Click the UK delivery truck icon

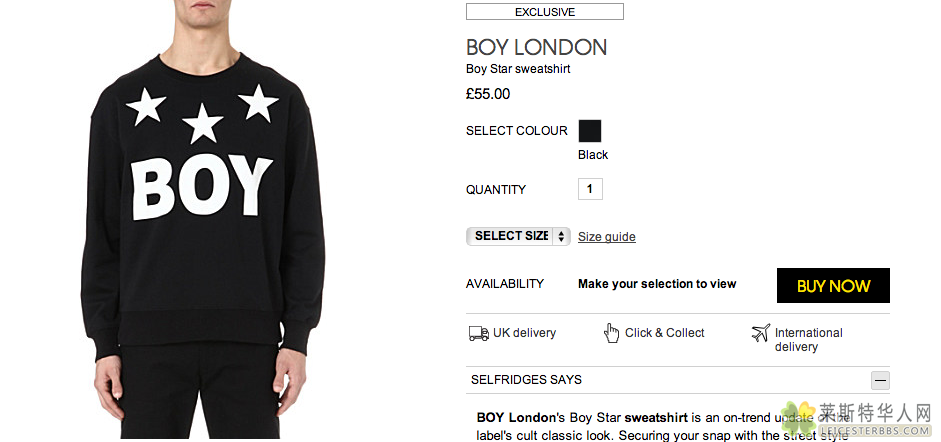pos(478,333)
